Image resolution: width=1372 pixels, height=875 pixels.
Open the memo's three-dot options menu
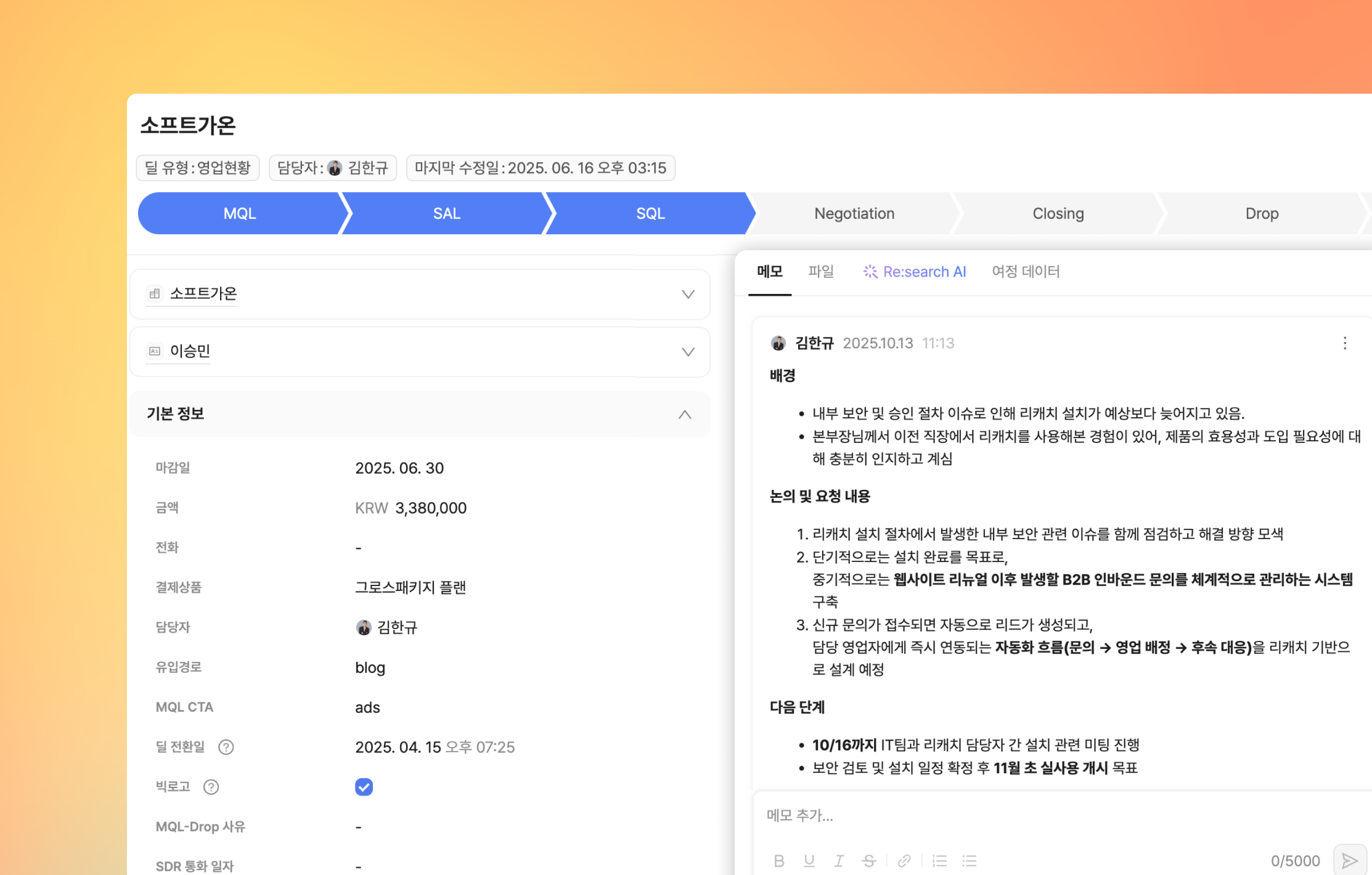[x=1345, y=343]
